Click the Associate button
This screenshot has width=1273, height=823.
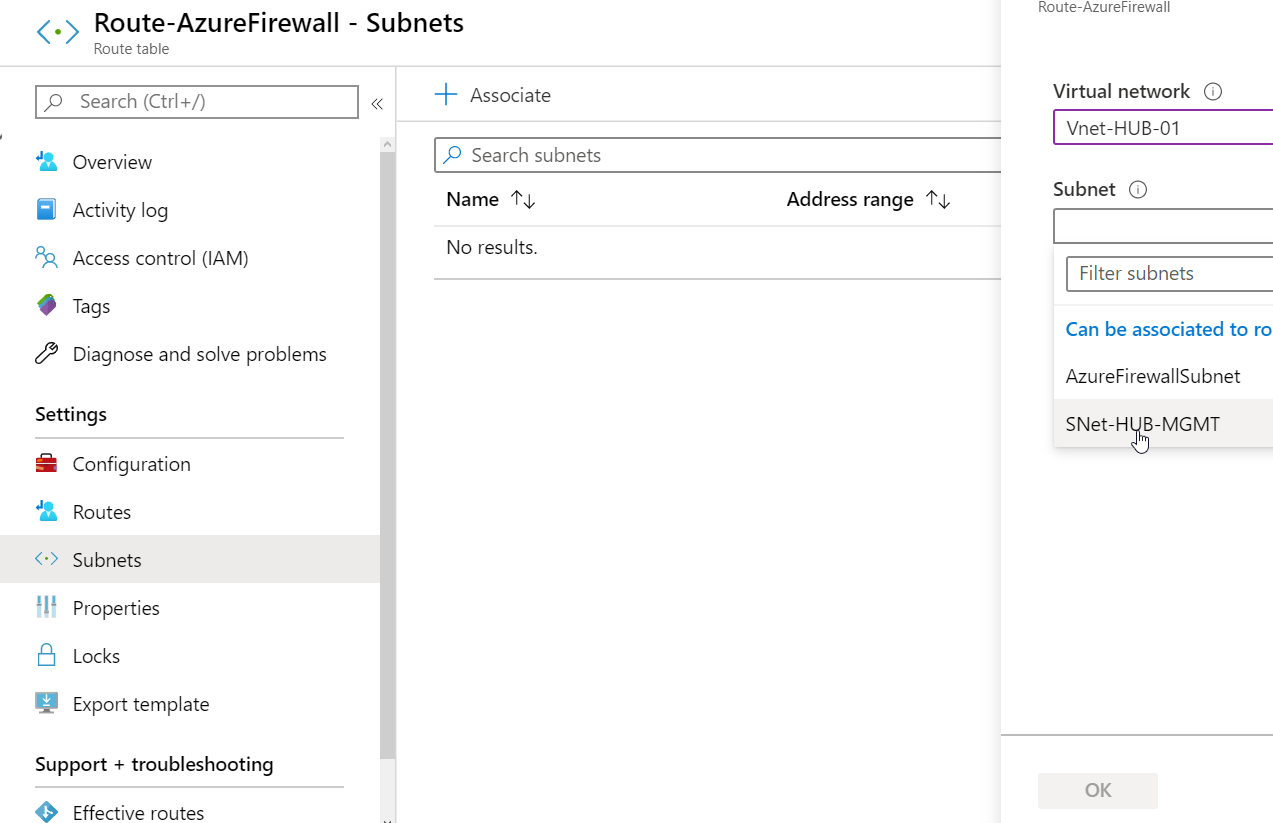493,95
